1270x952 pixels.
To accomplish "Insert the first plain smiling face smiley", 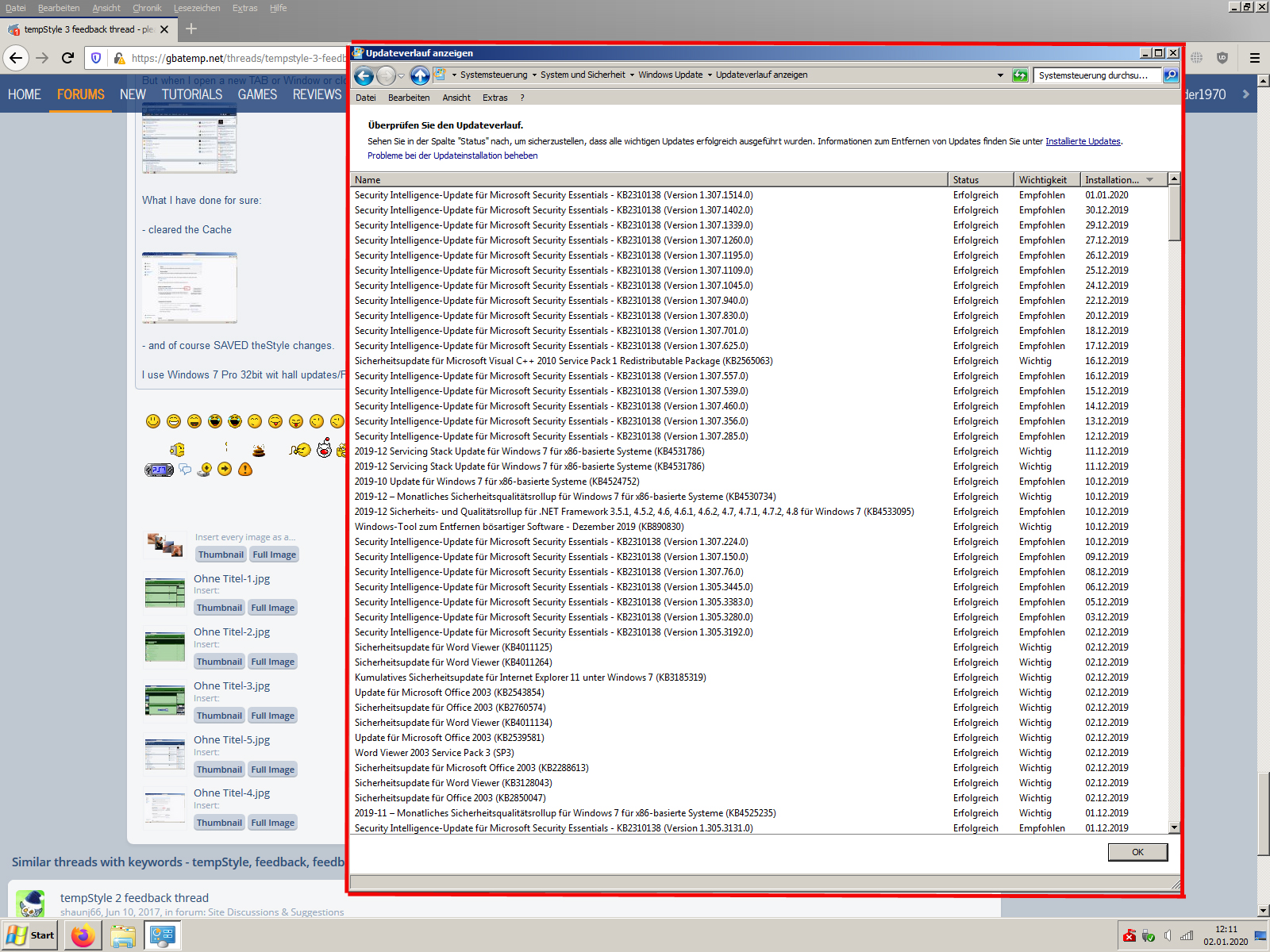I will (x=153, y=421).
